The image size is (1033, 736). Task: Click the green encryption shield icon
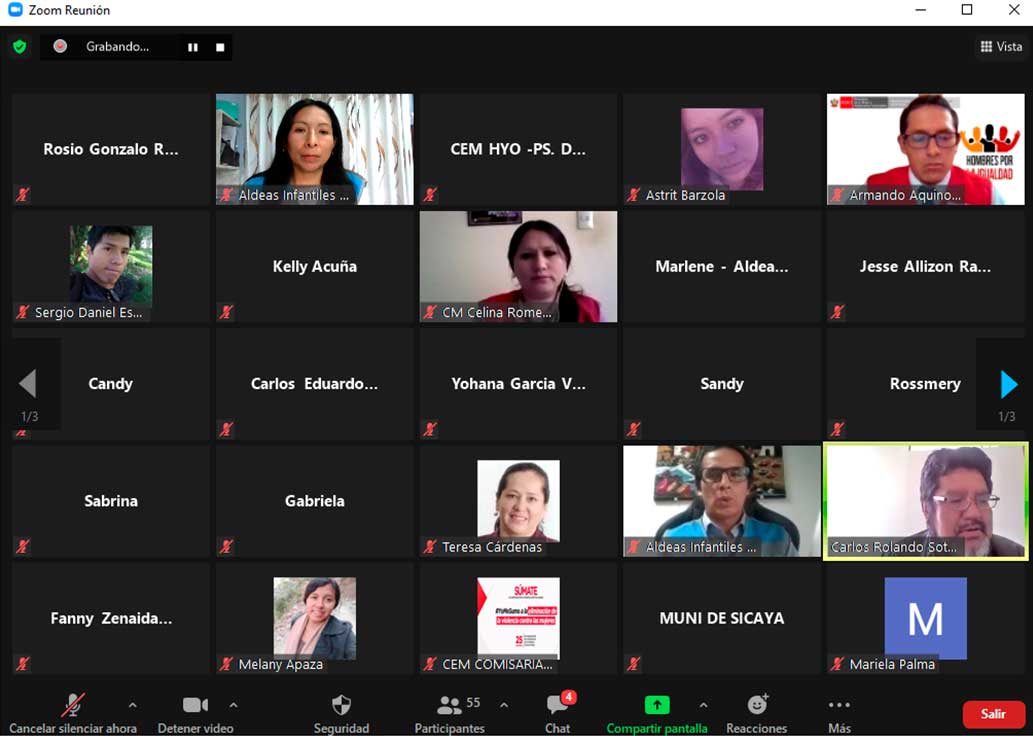click(19, 47)
